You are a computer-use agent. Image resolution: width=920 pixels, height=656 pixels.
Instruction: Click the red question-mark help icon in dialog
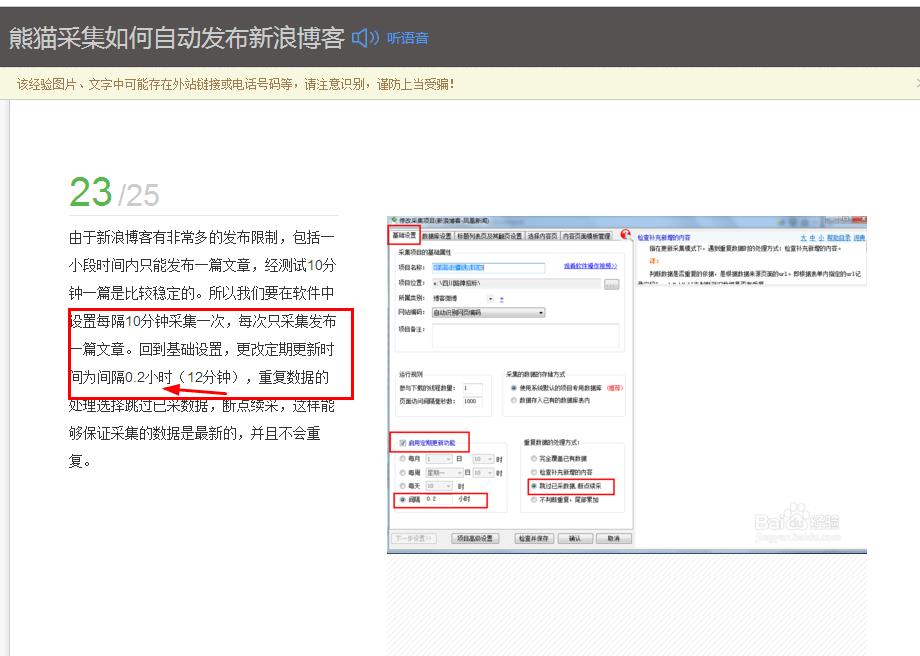(x=625, y=234)
